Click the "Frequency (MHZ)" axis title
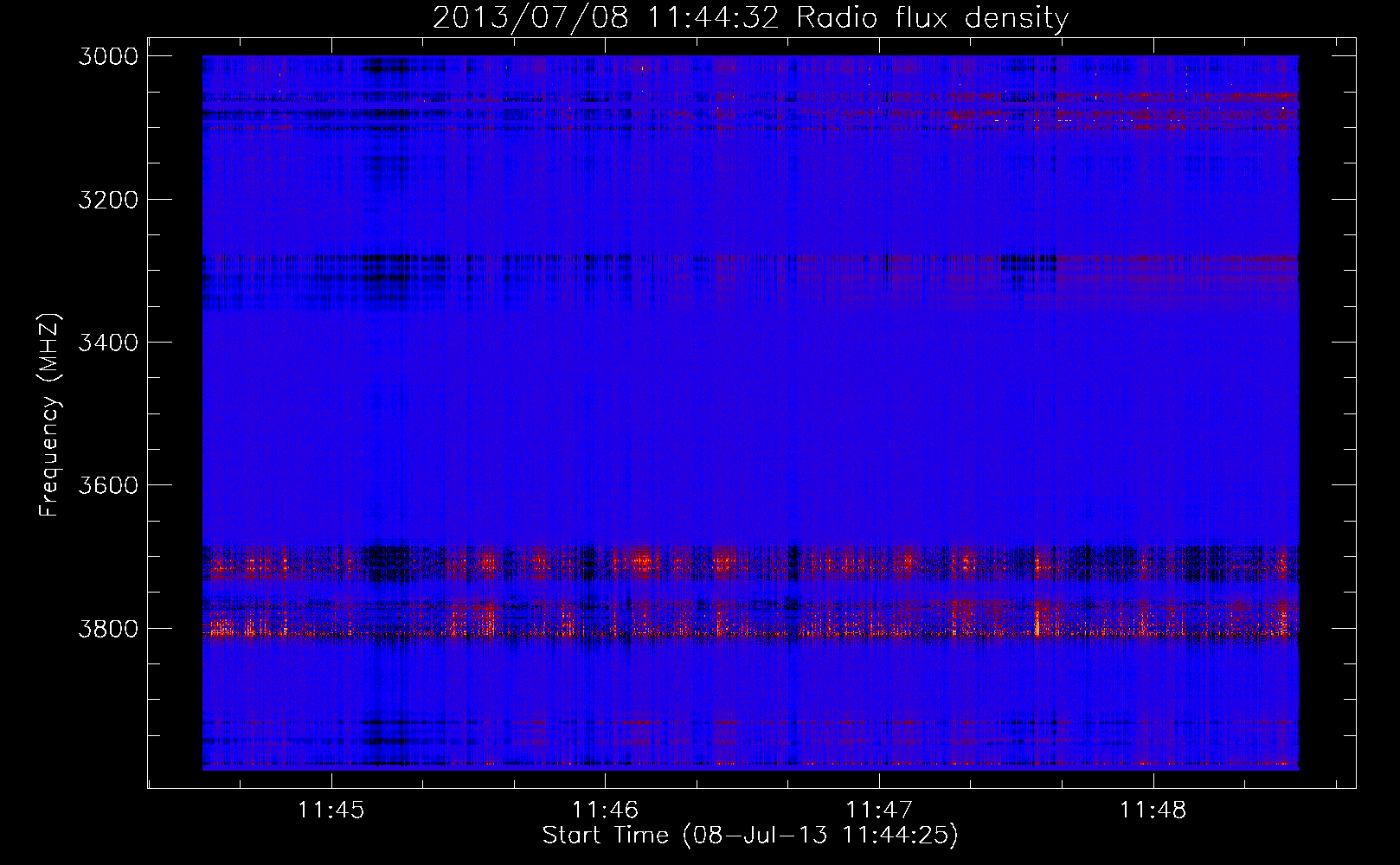The height and width of the screenshot is (865, 1400). pos(50,415)
